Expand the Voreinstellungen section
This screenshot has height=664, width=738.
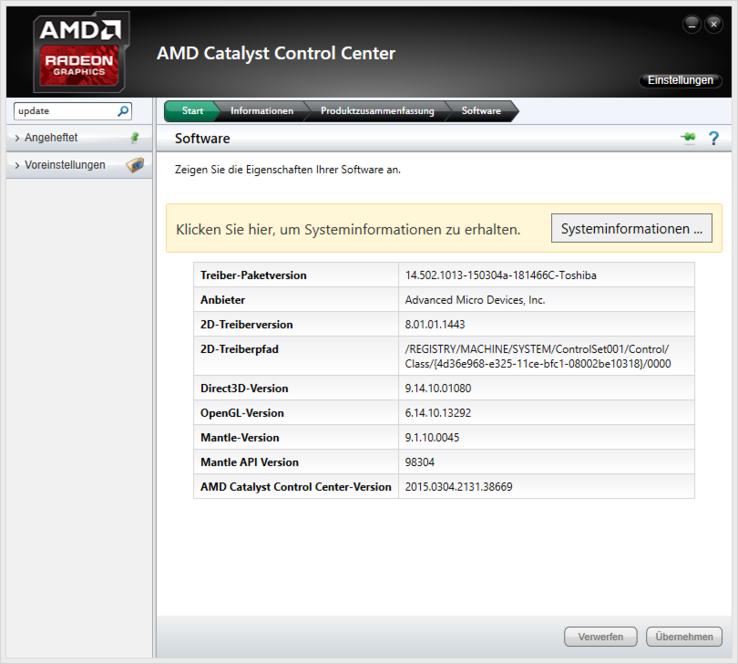tap(79, 165)
